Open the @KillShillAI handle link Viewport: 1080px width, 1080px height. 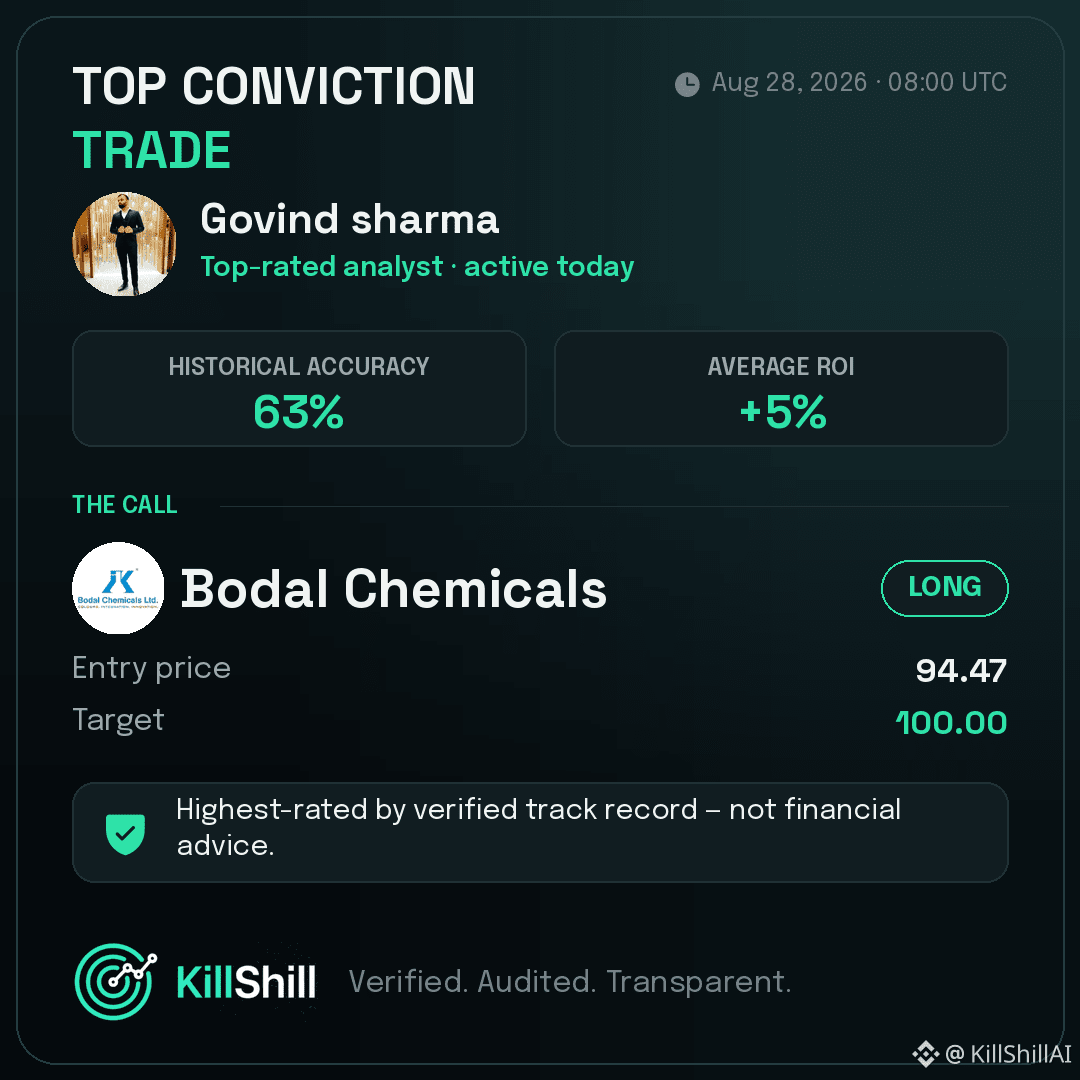[x=1009, y=1054]
